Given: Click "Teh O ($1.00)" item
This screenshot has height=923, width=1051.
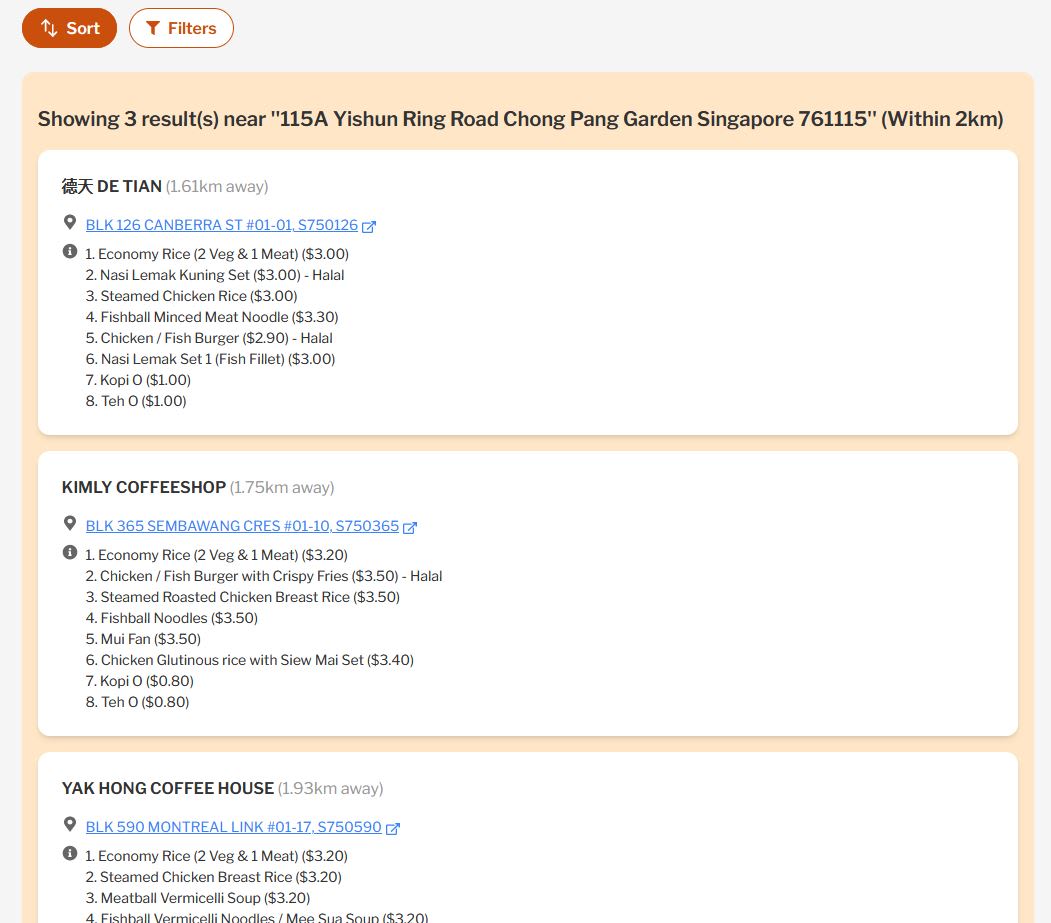Looking at the screenshot, I should 136,402.
